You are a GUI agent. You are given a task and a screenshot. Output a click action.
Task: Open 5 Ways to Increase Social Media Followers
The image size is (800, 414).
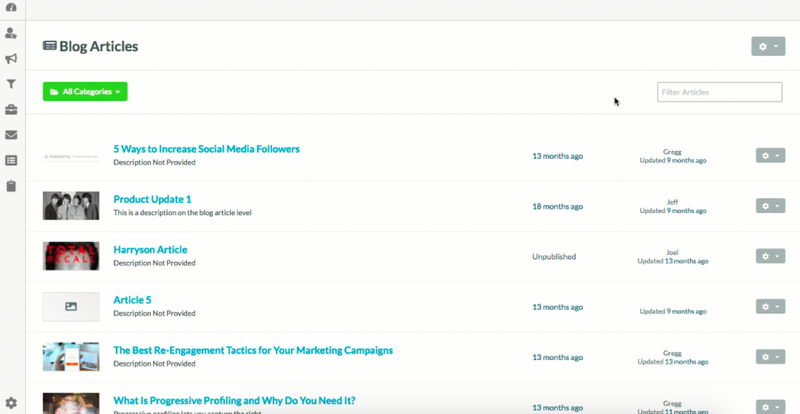(x=207, y=149)
